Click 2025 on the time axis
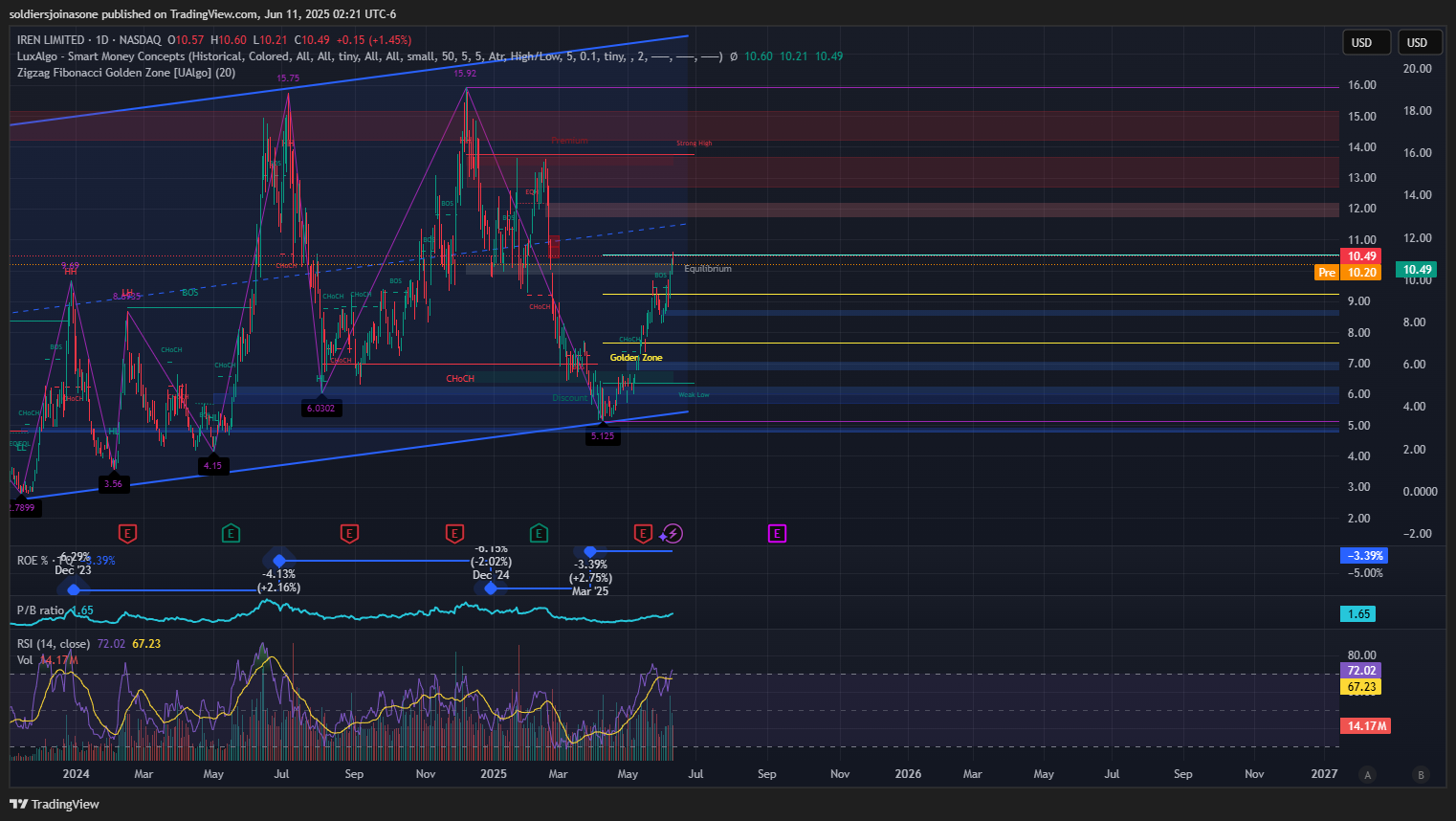The image size is (1456, 821). [494, 774]
